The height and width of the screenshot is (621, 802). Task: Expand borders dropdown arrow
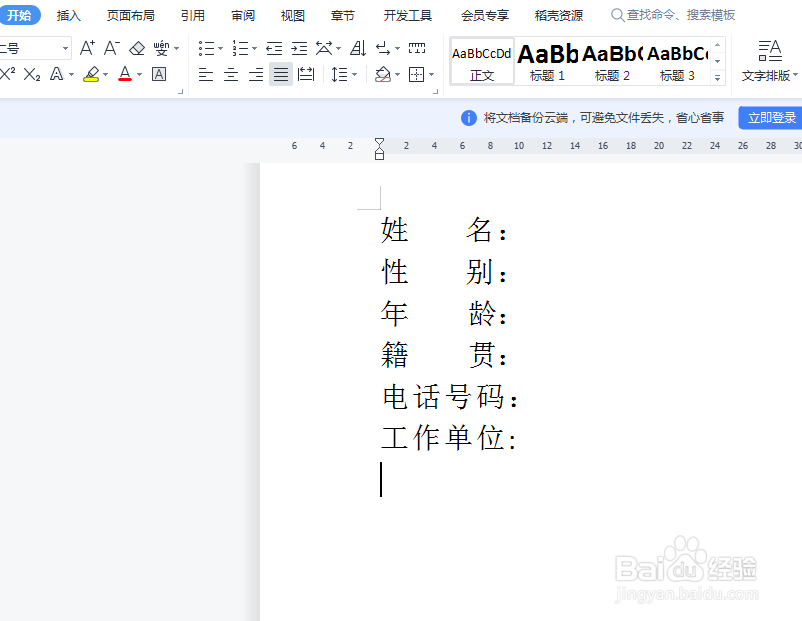pos(432,75)
